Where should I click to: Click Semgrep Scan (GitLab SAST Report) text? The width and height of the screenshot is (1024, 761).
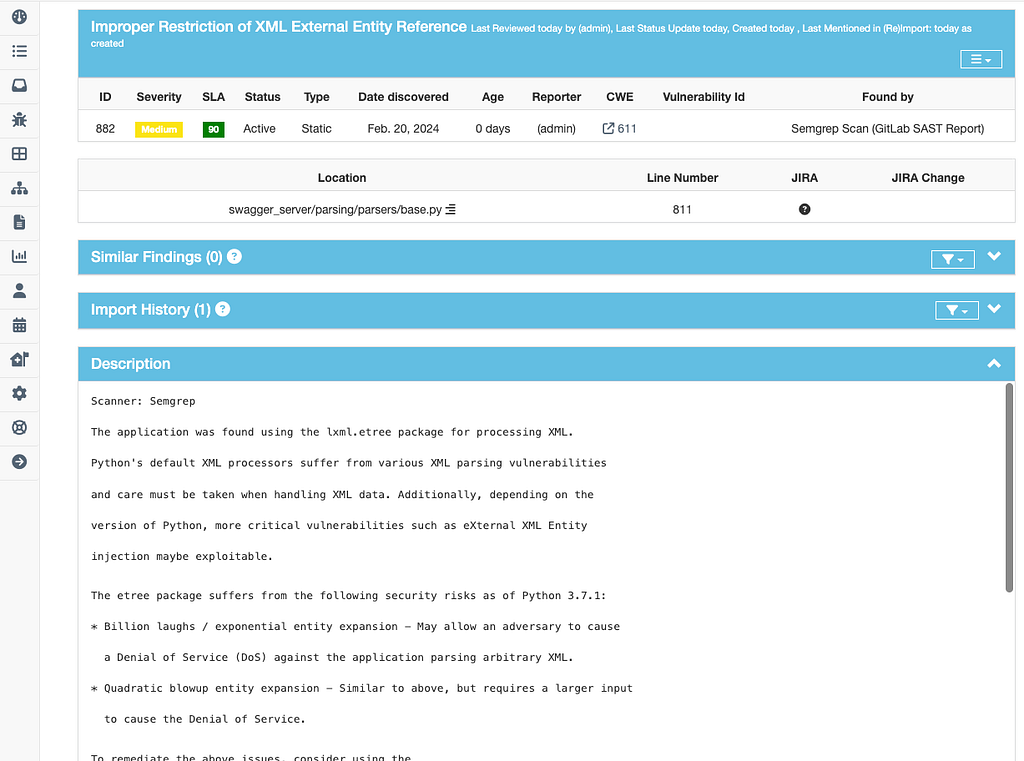tap(888, 129)
